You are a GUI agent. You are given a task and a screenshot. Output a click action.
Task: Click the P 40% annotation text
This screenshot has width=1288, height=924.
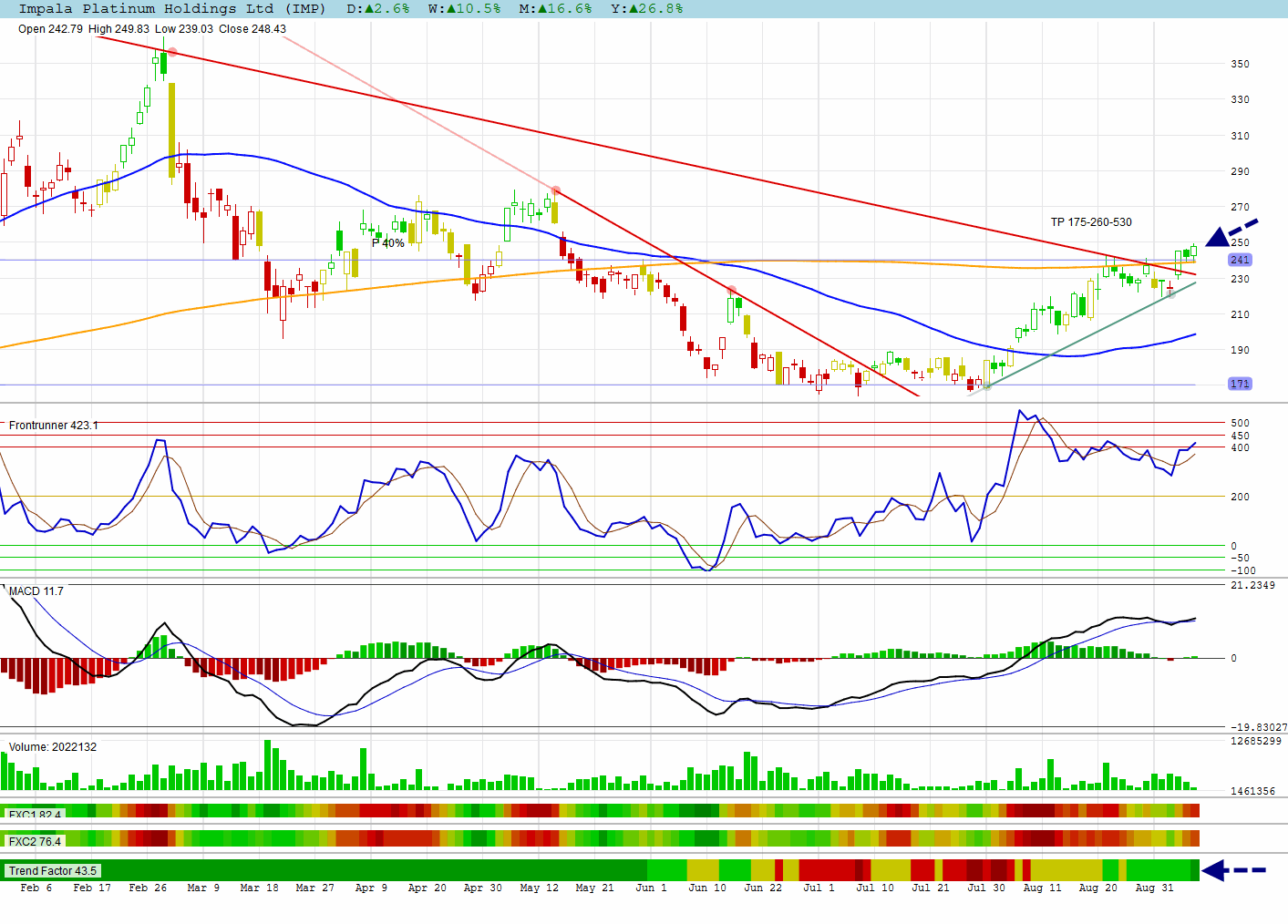click(x=388, y=243)
